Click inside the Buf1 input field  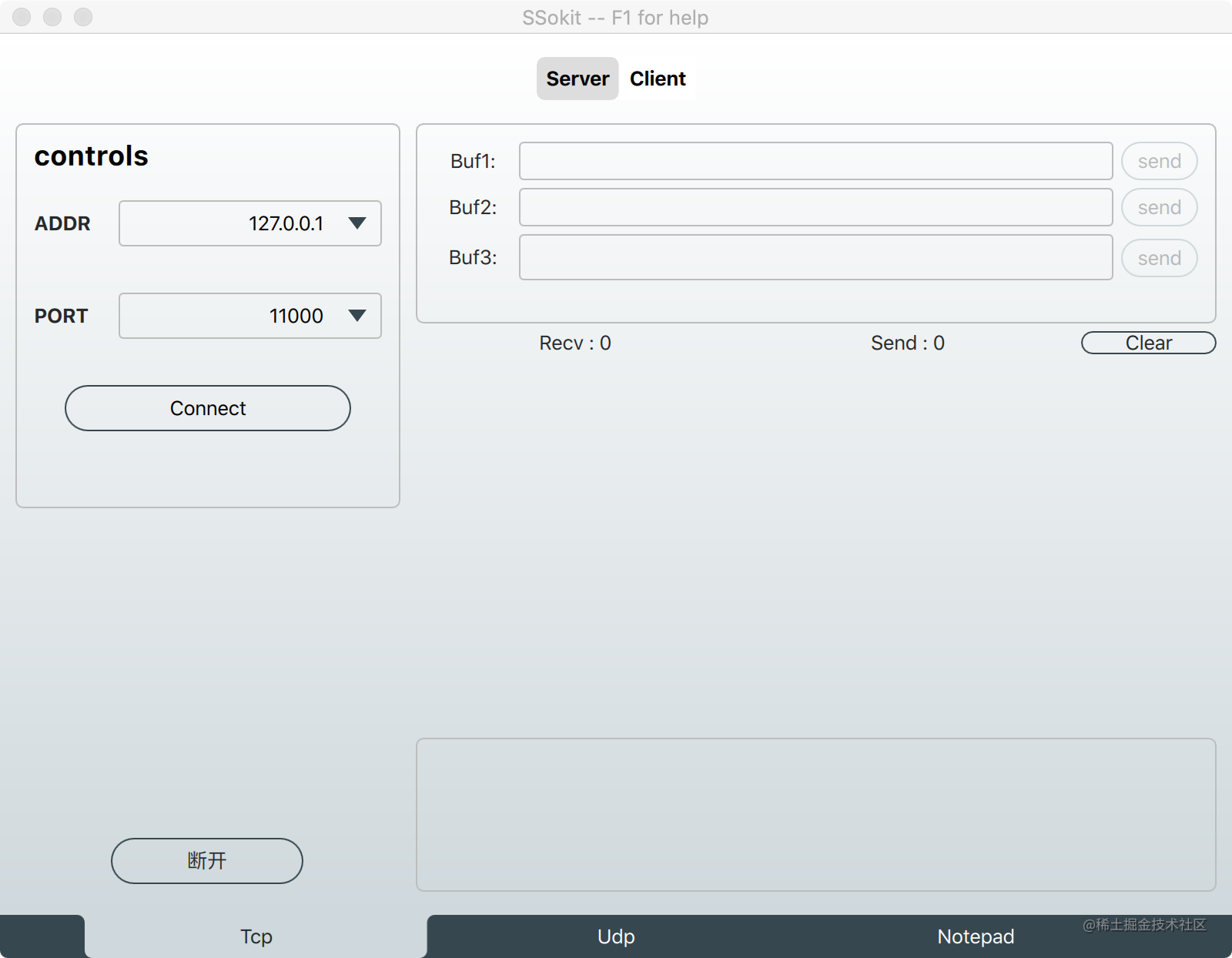pos(815,161)
